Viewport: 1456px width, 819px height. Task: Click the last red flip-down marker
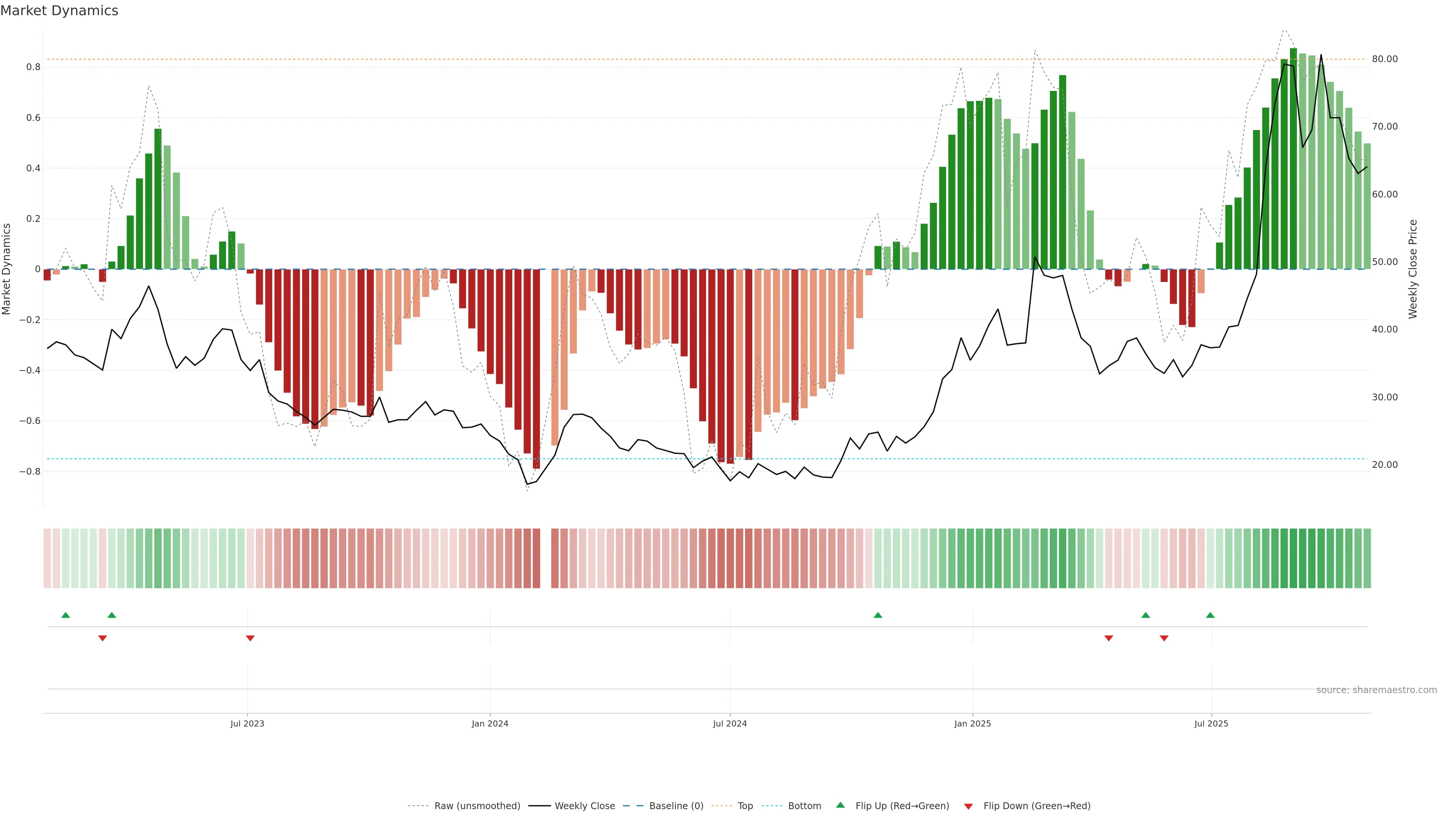pyautogui.click(x=1164, y=638)
